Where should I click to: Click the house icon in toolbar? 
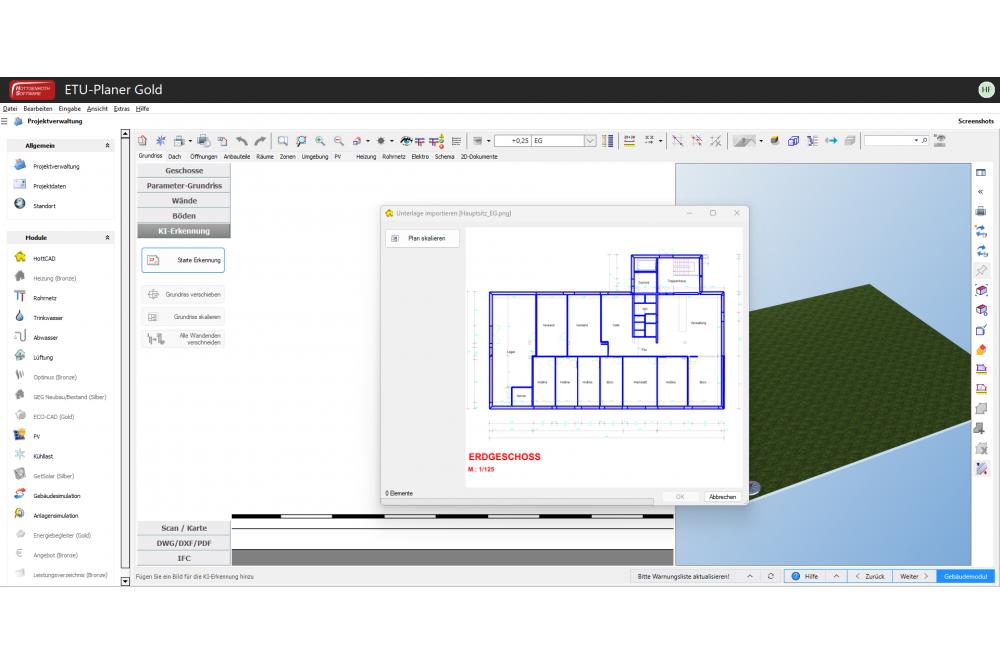tap(142, 141)
